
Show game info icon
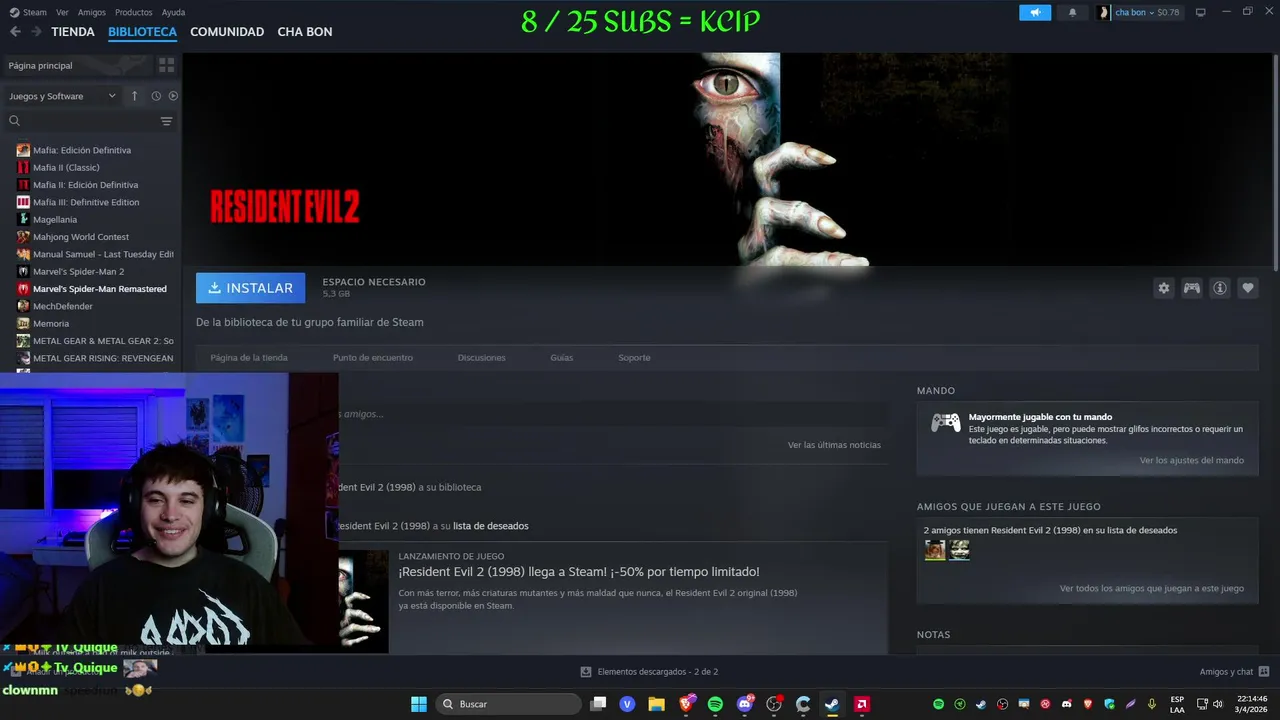tap(1220, 288)
